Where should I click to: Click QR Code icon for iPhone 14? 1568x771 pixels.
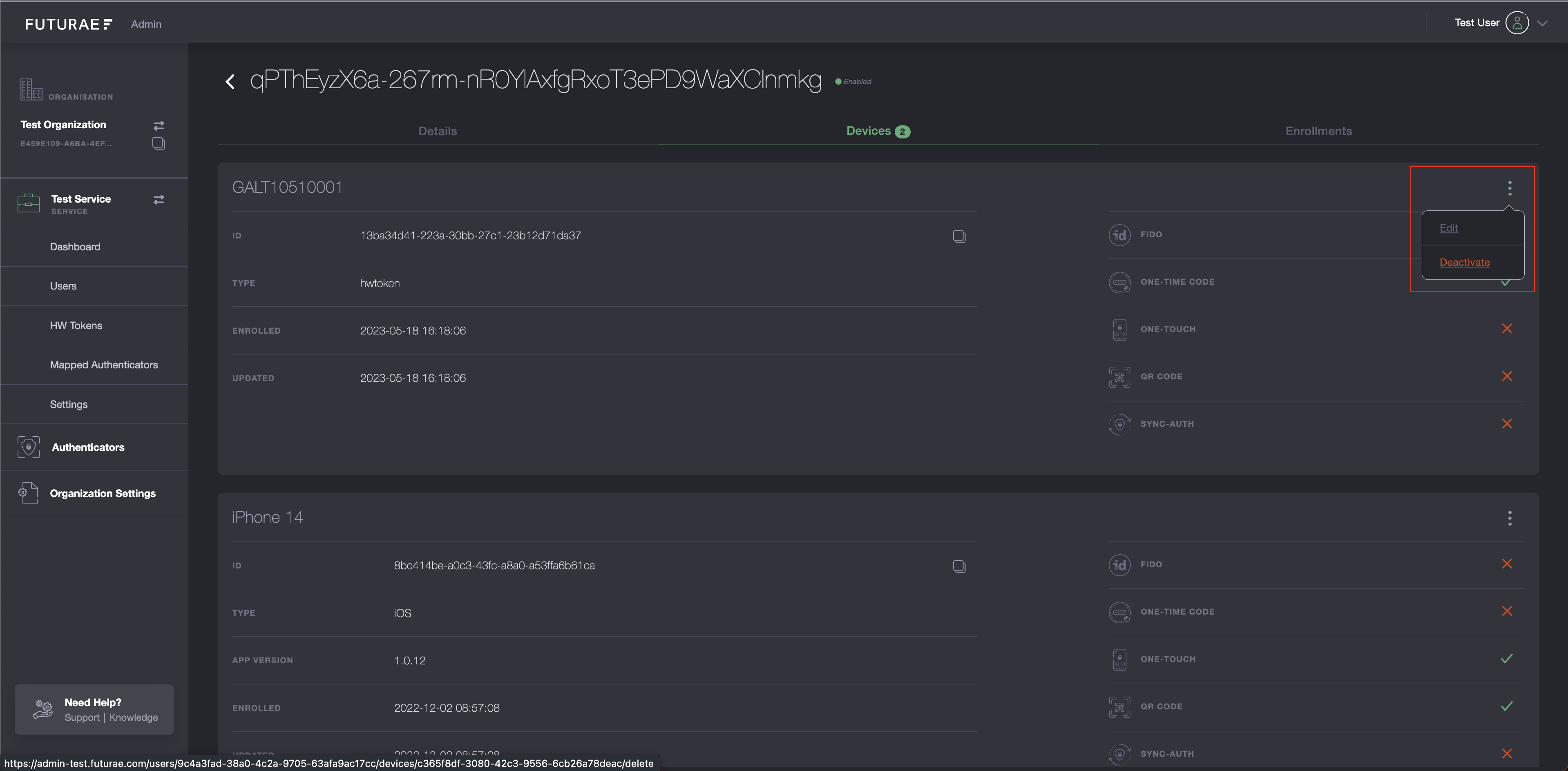(1119, 707)
